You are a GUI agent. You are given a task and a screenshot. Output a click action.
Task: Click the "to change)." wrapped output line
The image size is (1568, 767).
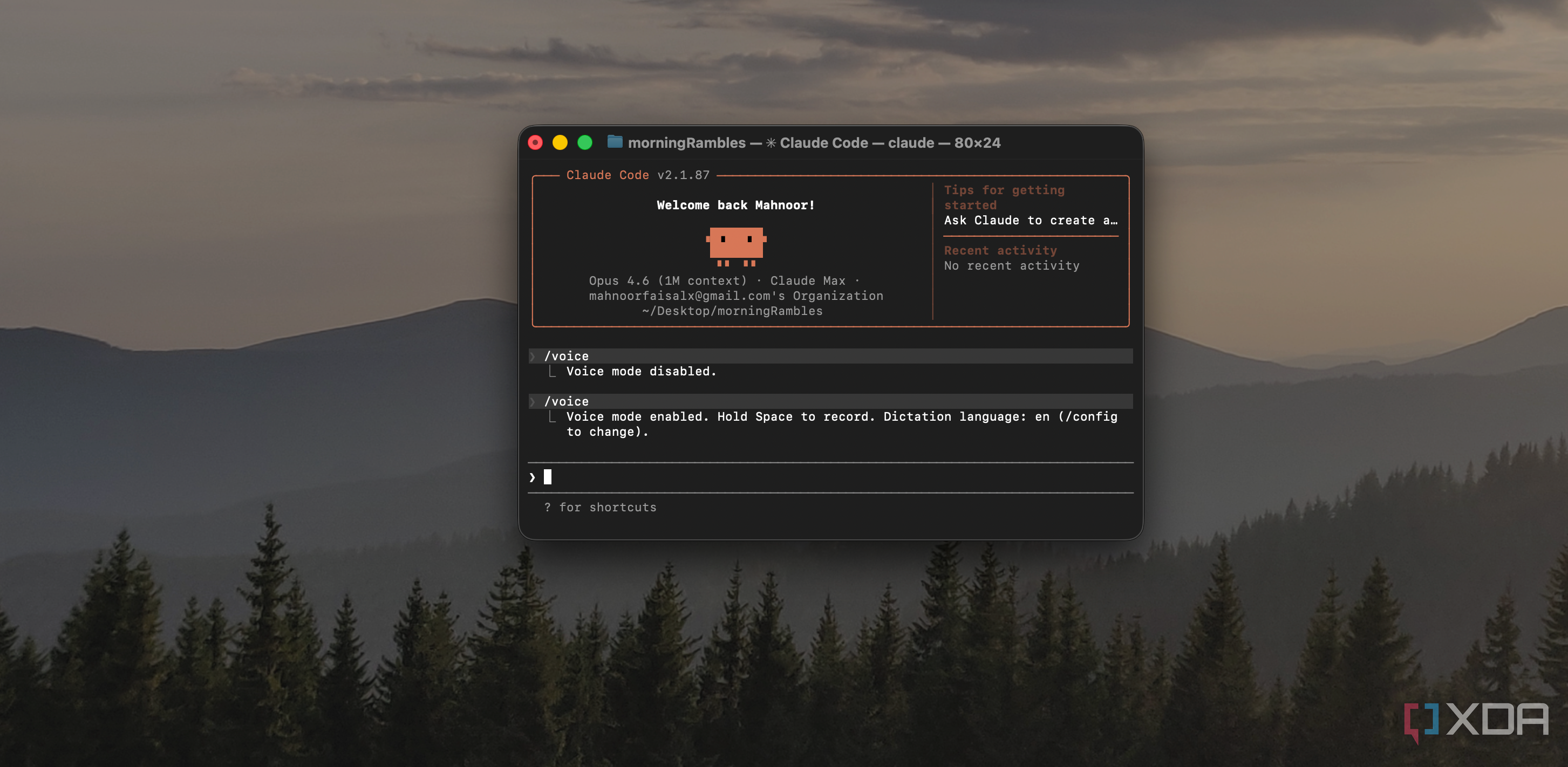(x=608, y=432)
